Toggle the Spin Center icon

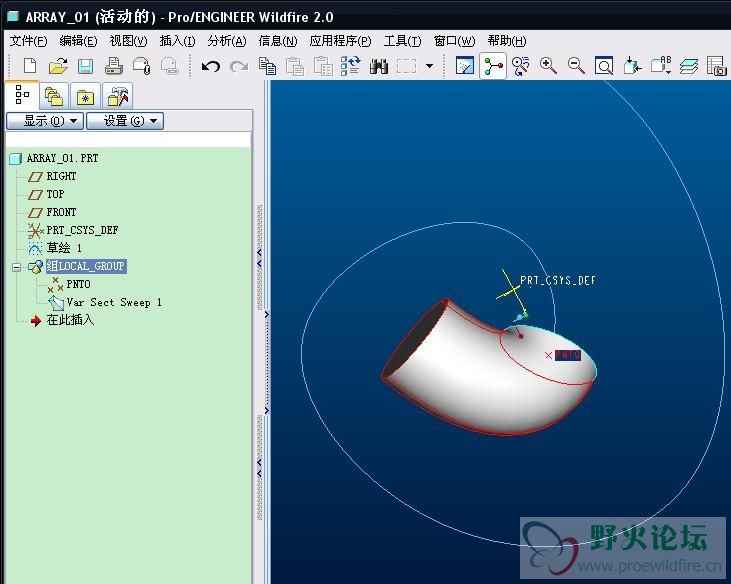493,66
